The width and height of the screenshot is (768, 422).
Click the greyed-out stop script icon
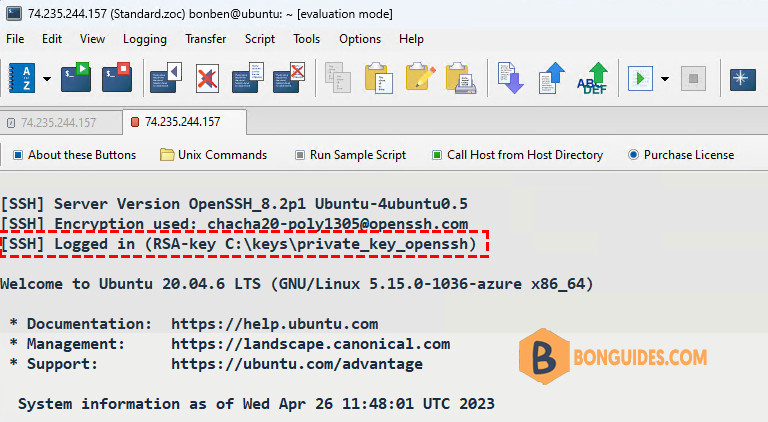(693, 78)
